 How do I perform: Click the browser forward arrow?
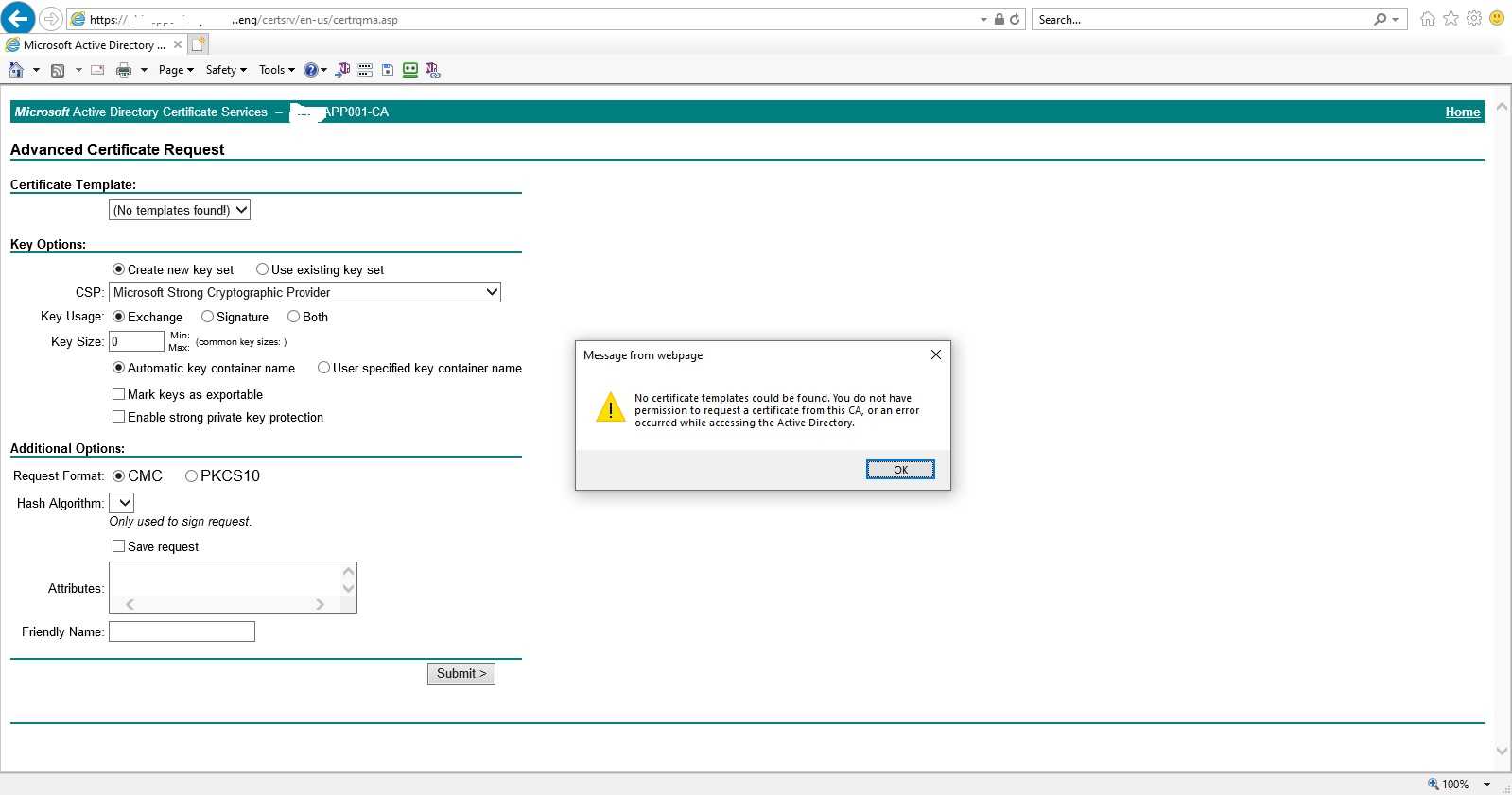pyautogui.click(x=51, y=19)
